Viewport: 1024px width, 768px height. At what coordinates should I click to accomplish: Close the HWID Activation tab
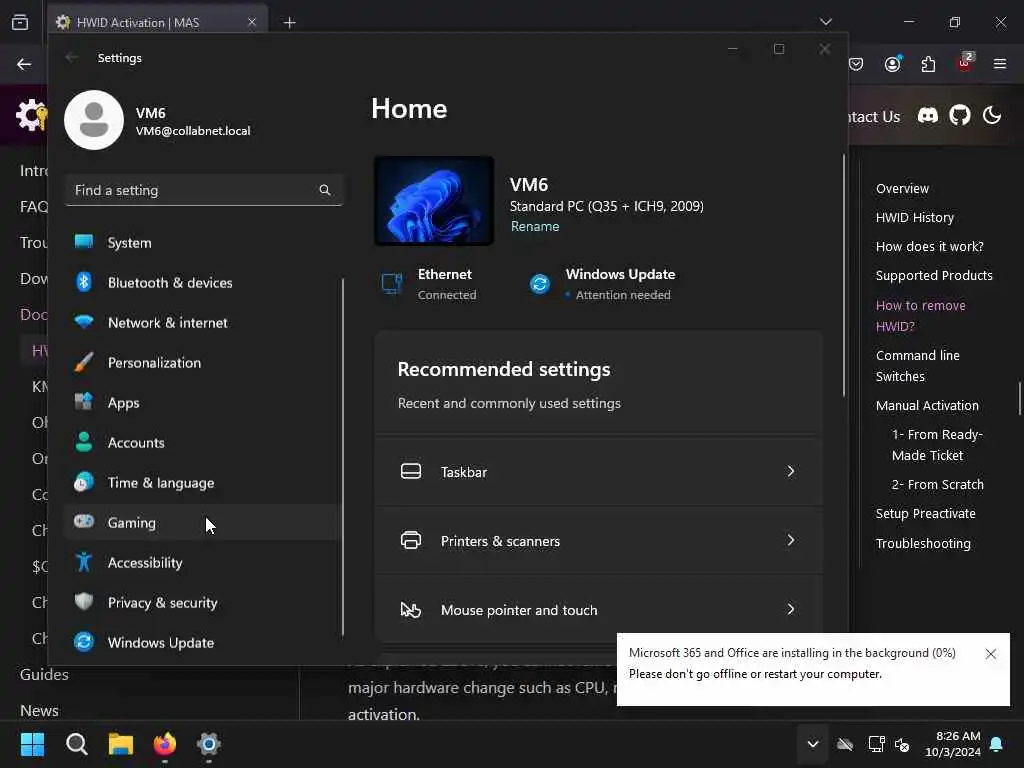click(252, 22)
